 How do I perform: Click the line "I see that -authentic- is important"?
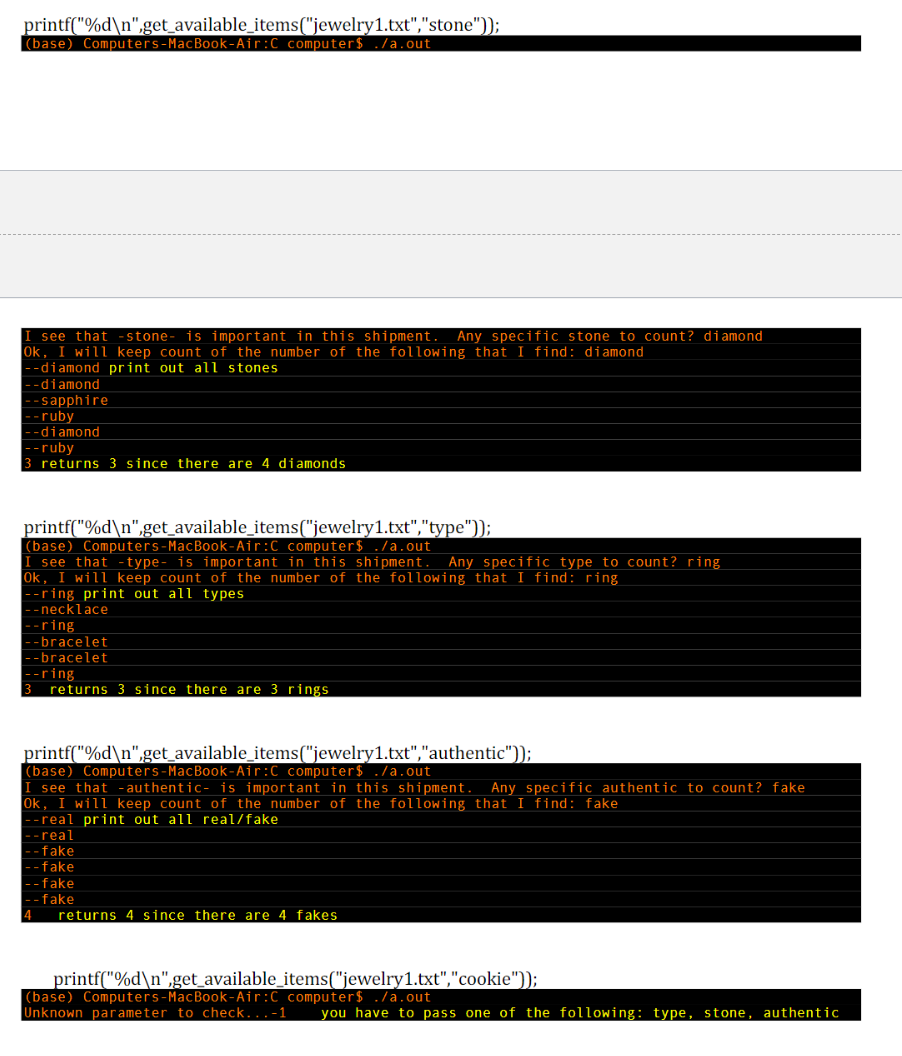coord(414,788)
